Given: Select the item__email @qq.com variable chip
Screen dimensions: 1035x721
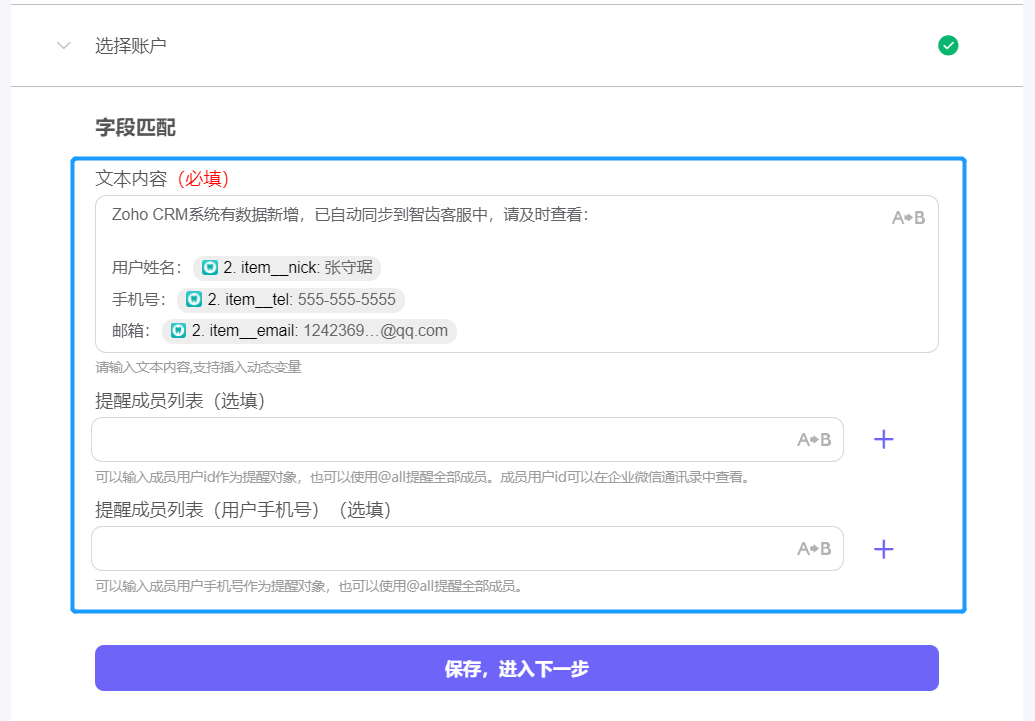Looking at the screenshot, I should click(x=309, y=331).
